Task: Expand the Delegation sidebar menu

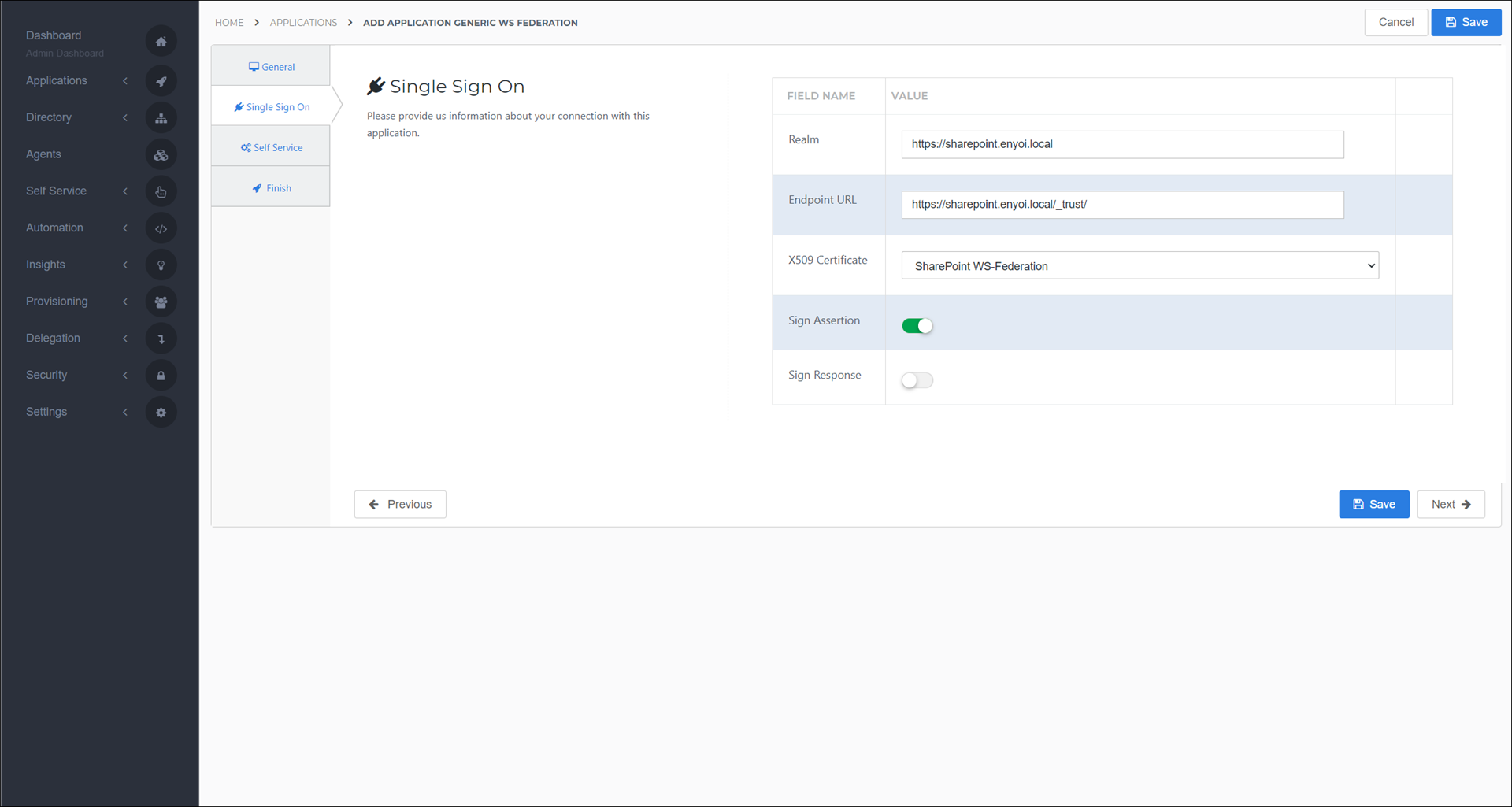Action: coord(125,339)
